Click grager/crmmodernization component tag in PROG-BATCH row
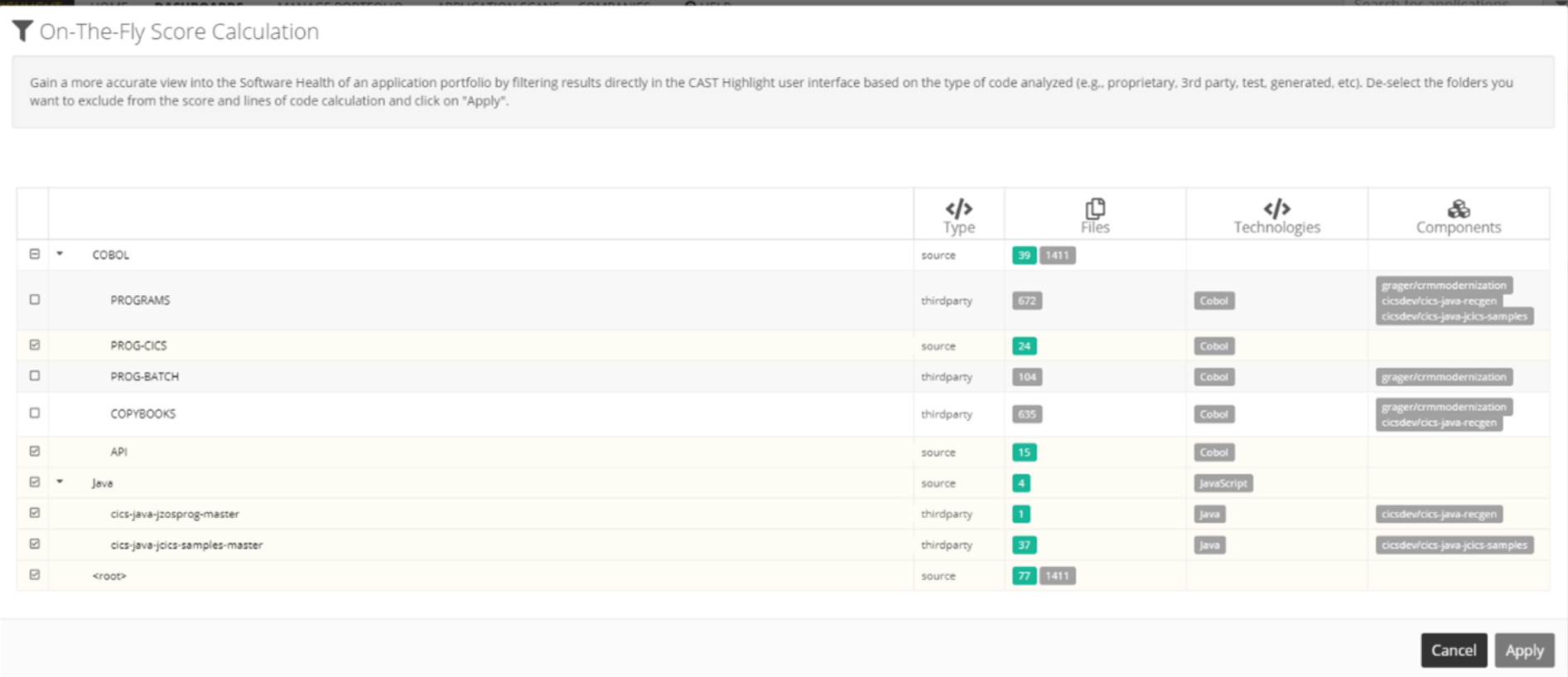The image size is (1568, 677). tap(1444, 377)
